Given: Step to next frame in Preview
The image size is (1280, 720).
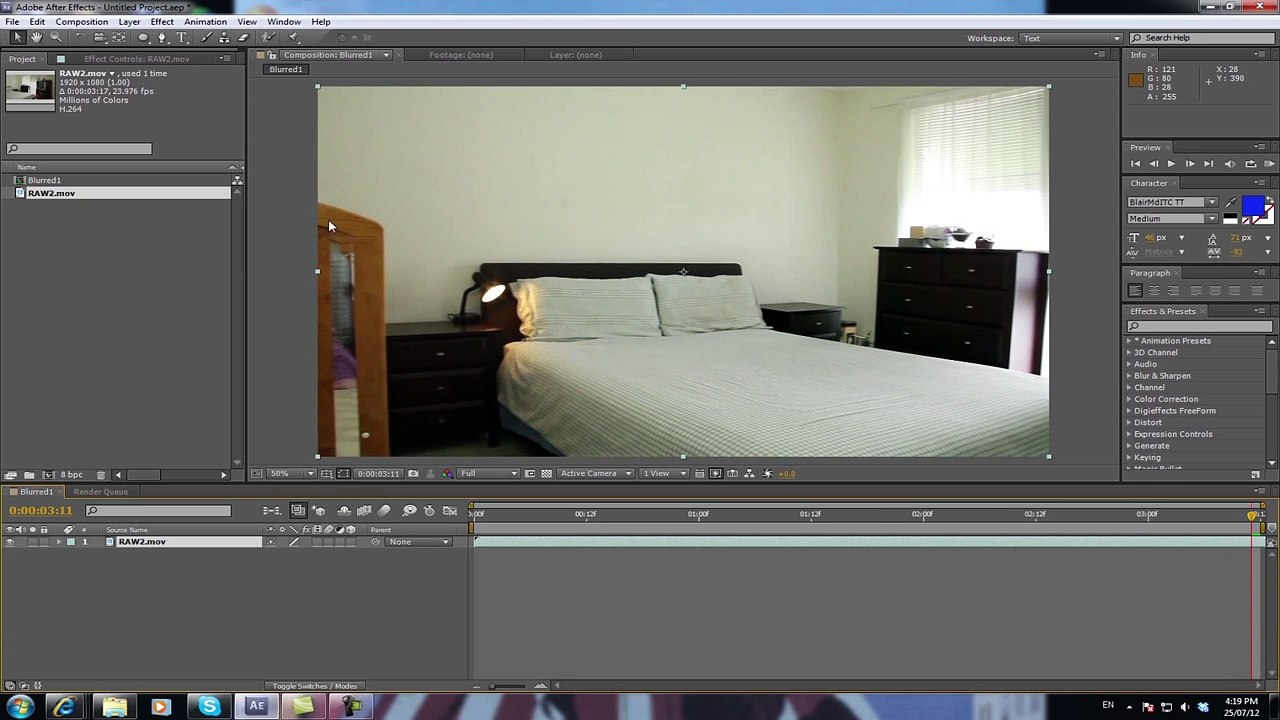Looking at the screenshot, I should (x=1189, y=164).
